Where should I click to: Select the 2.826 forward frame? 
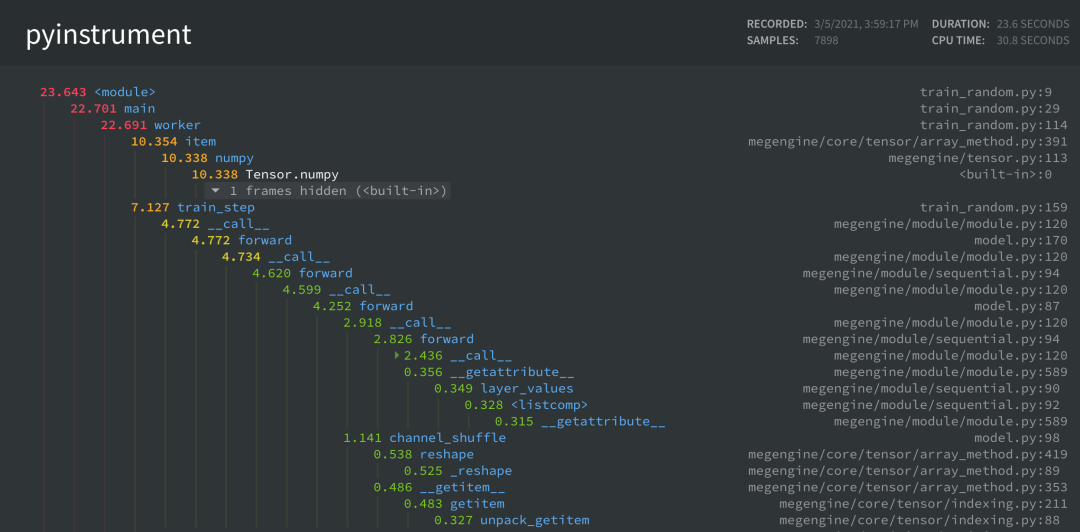coord(424,339)
